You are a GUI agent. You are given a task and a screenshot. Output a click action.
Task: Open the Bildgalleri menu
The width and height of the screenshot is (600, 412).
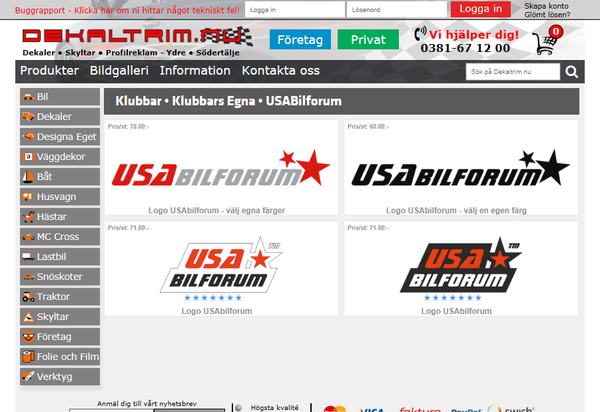point(119,71)
